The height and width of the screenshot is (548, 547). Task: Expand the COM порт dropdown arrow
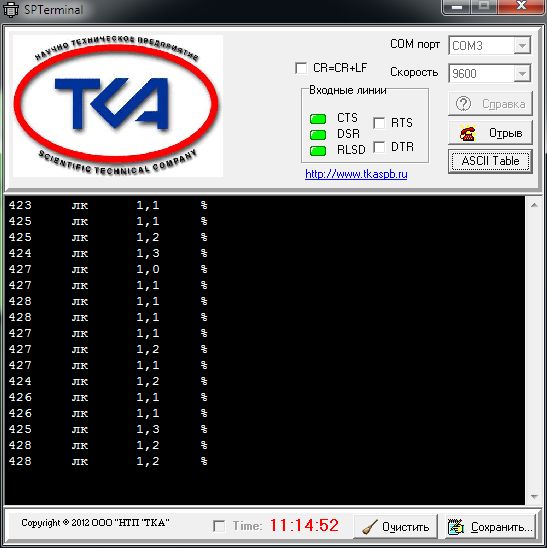[x=522, y=45]
